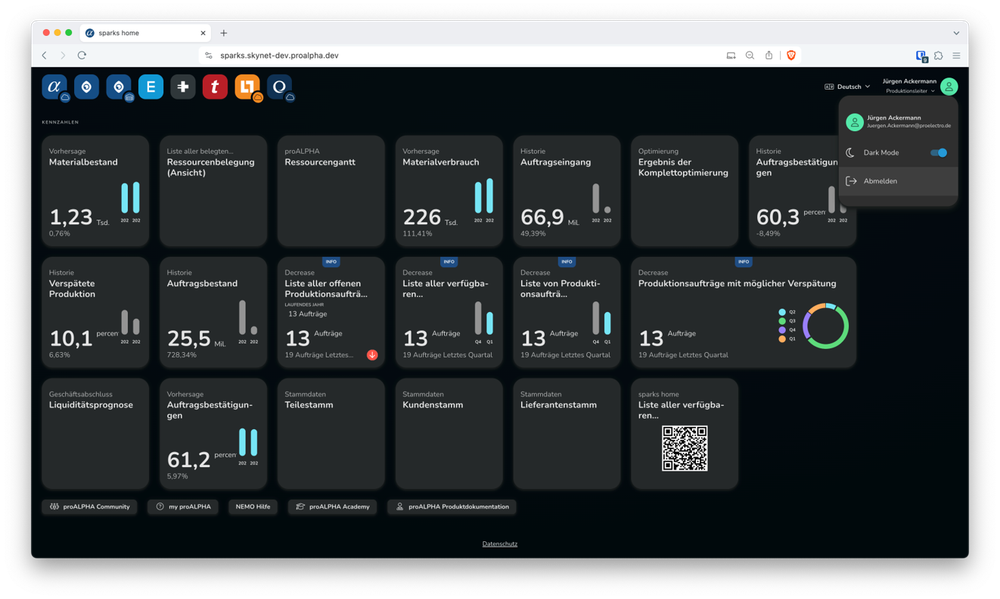Open the Brave shields lion icon
This screenshot has height=599, width=1000.
click(791, 55)
